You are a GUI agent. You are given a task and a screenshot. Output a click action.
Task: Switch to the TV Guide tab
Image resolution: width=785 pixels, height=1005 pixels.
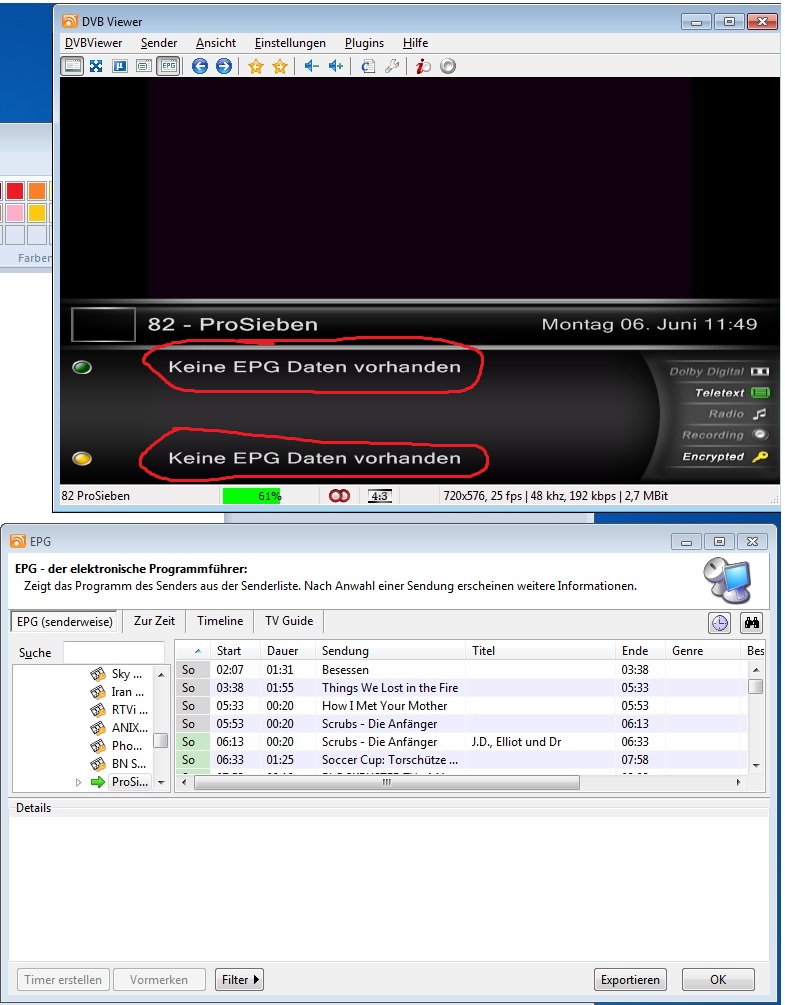click(x=289, y=621)
